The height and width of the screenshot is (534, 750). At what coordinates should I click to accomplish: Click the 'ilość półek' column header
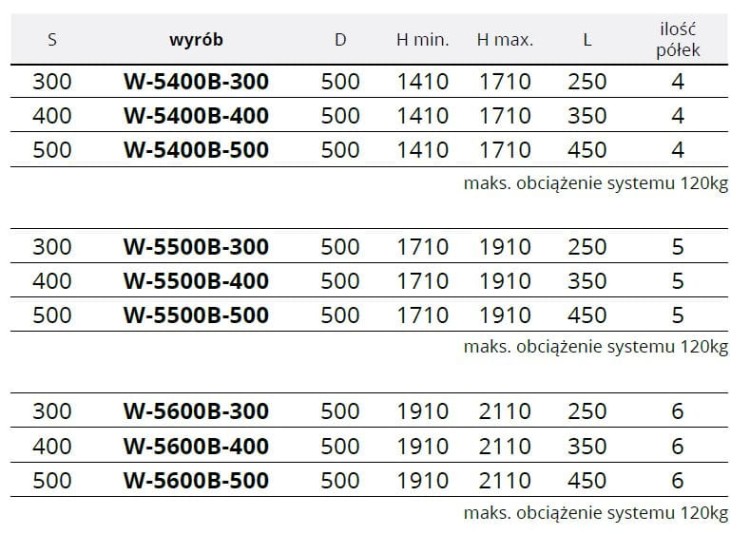(678, 40)
